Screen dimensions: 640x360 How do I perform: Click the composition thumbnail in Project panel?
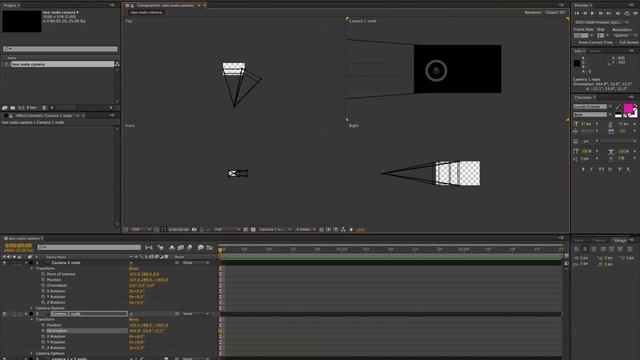(x=22, y=21)
